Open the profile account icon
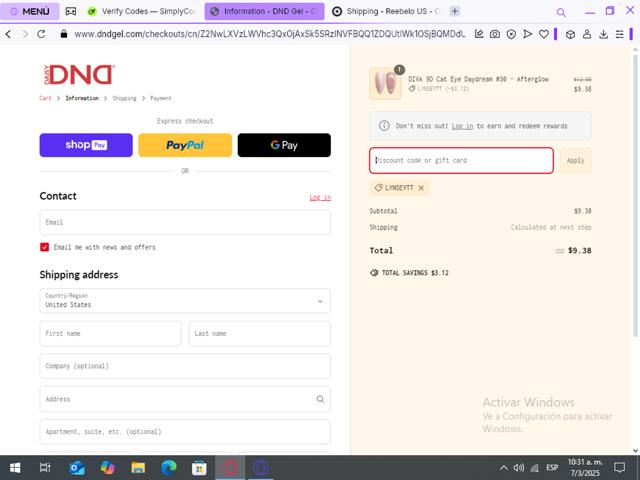Viewport: 640px width, 480px height. click(587, 34)
